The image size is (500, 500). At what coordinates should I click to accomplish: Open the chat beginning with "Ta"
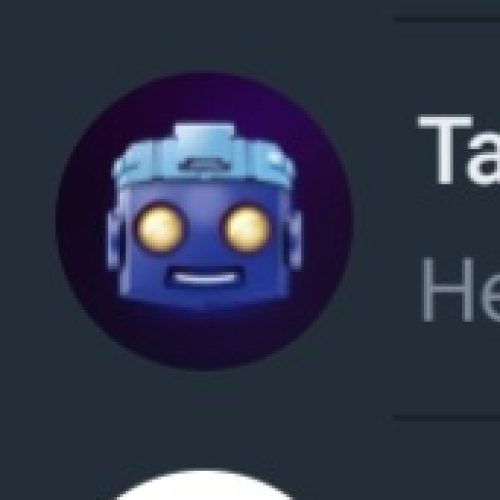[459, 149]
